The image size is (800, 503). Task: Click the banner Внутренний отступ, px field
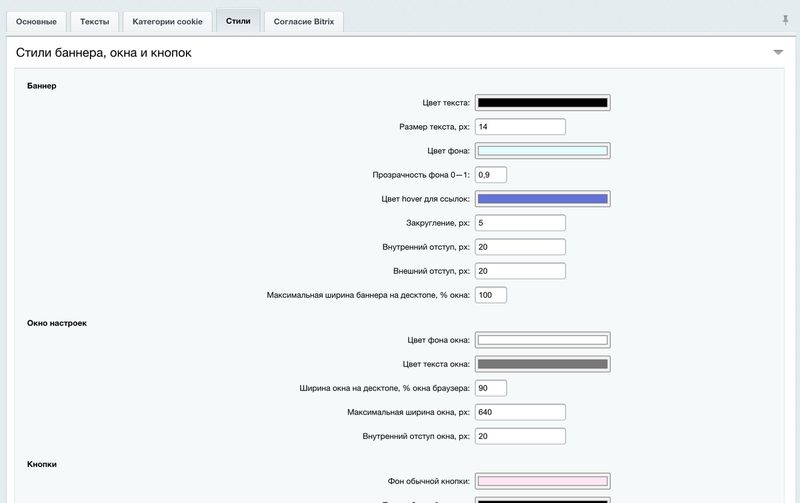click(x=520, y=247)
